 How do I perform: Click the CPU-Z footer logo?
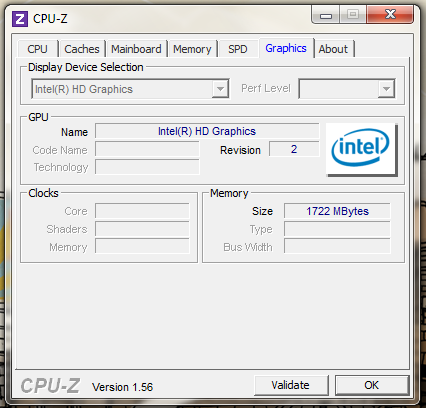50,386
